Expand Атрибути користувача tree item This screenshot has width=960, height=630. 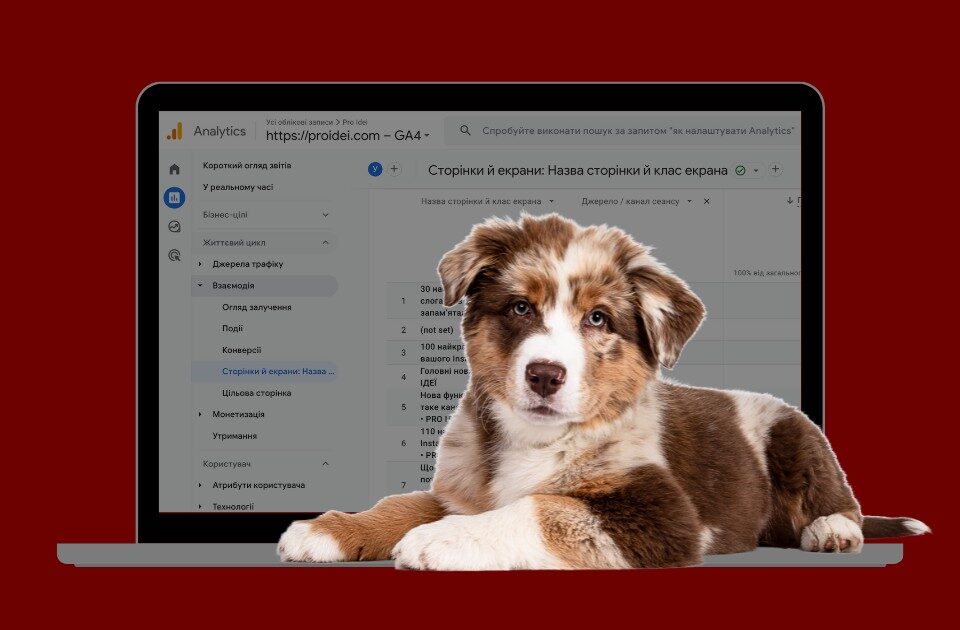tap(200, 486)
